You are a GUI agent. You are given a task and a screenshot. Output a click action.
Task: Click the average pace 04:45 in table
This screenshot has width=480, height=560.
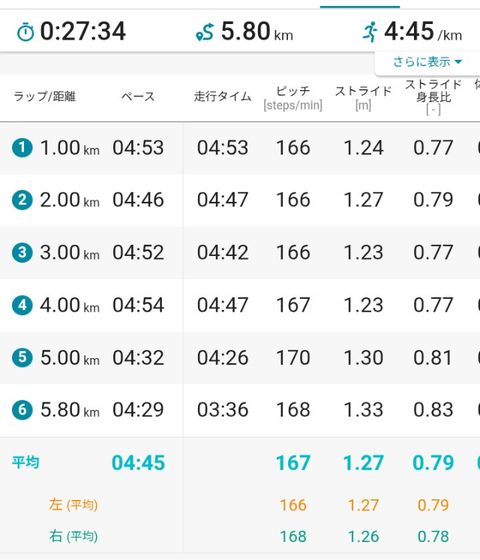point(138,462)
